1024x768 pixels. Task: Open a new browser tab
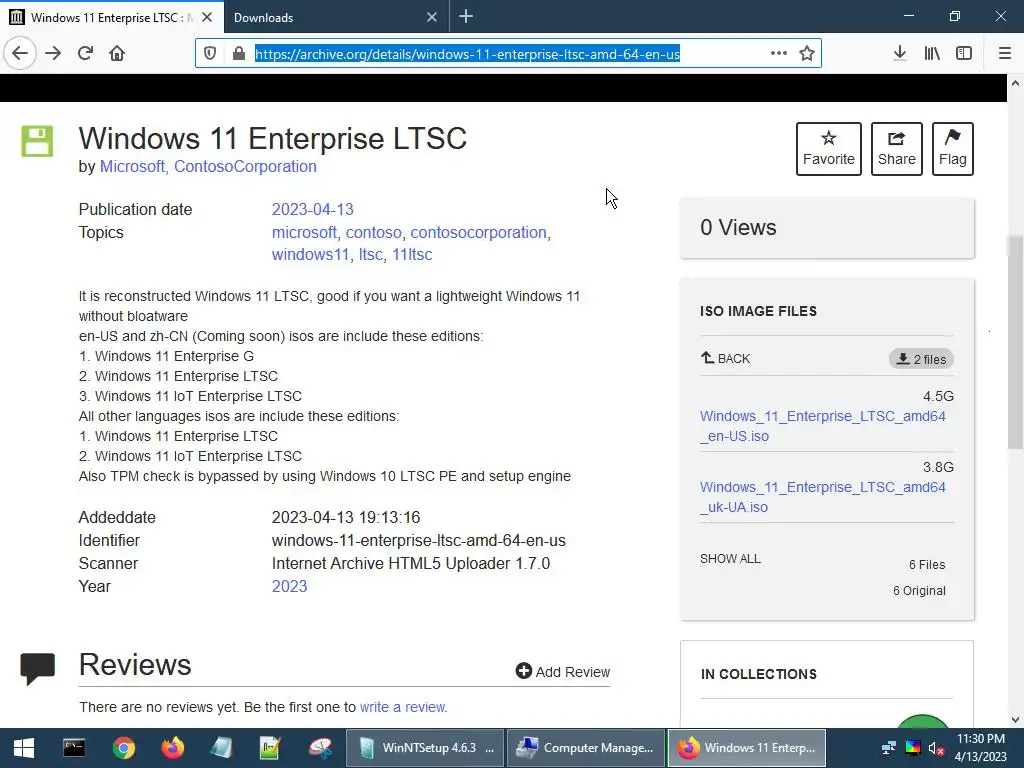466,16
